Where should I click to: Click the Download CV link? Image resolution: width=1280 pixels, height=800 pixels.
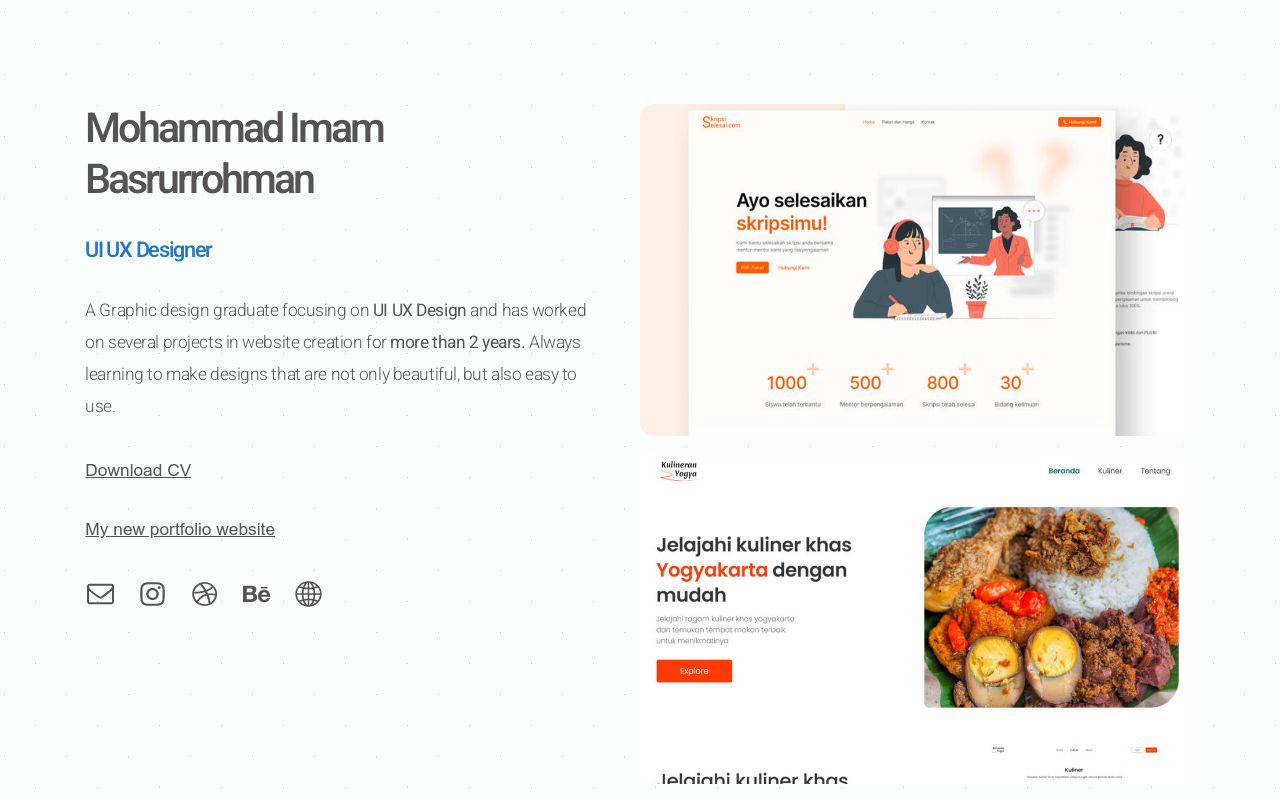[138, 470]
